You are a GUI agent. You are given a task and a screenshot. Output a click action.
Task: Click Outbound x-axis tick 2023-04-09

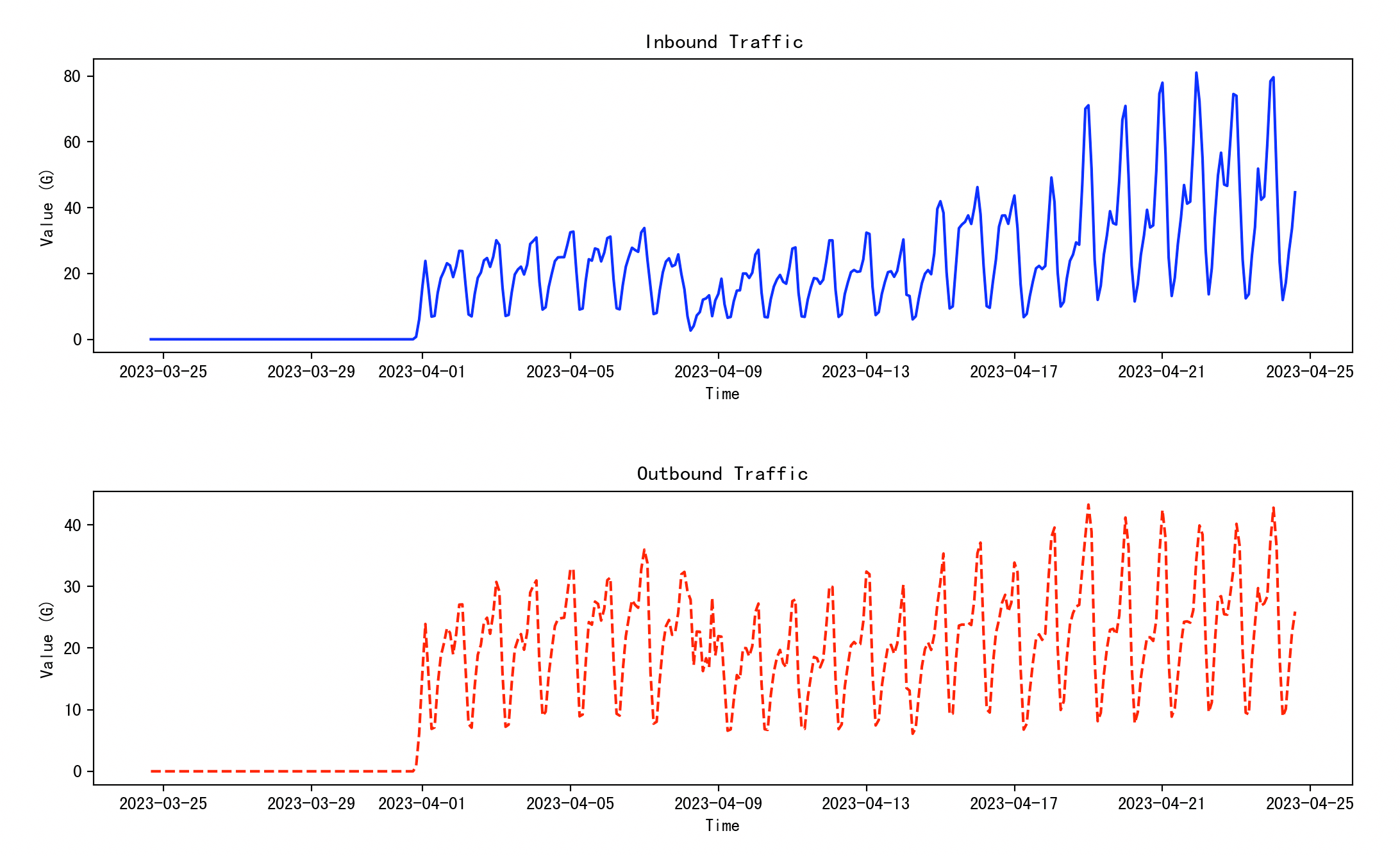pyautogui.click(x=718, y=804)
